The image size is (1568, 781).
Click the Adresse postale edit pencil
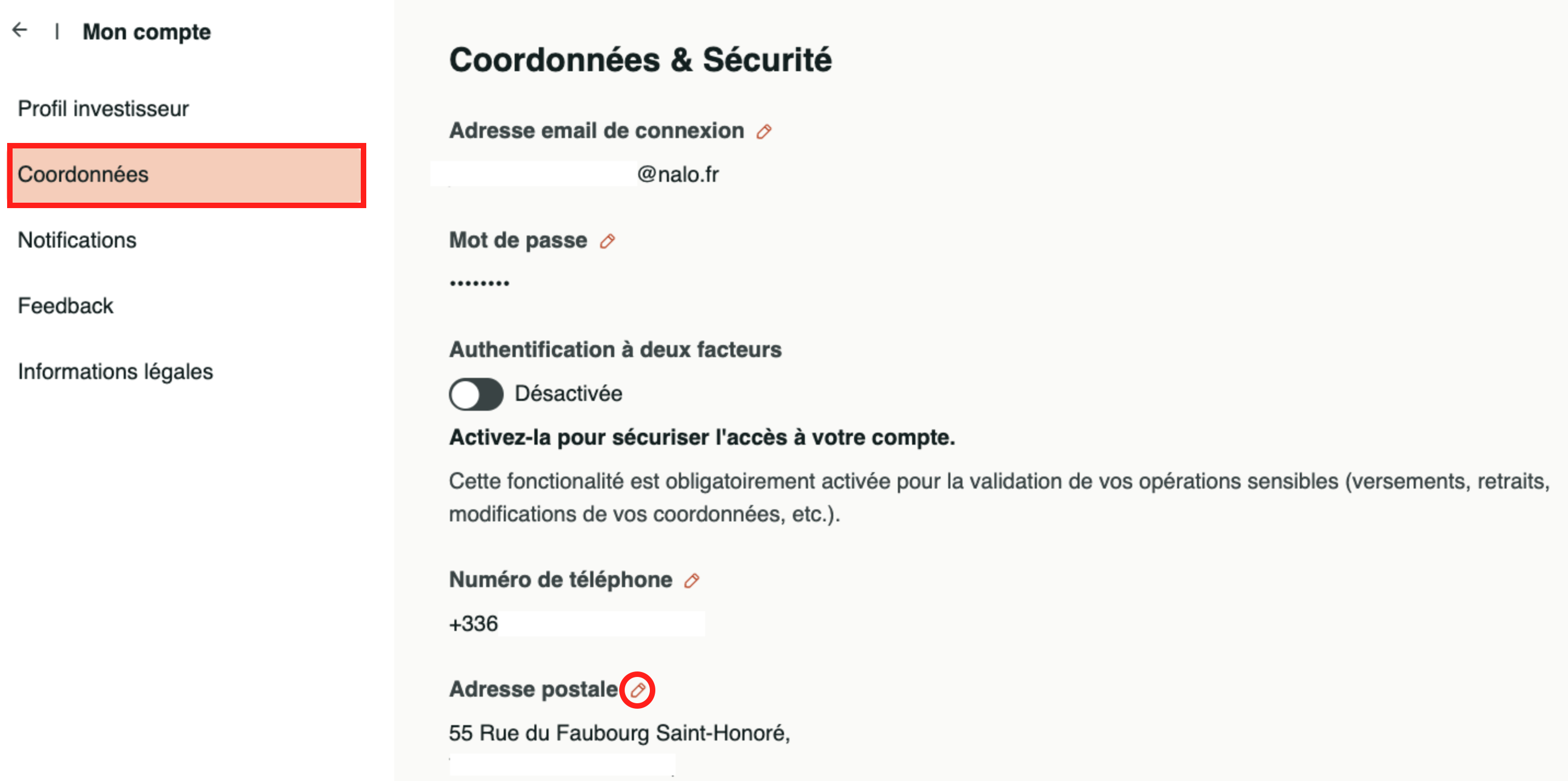(637, 690)
